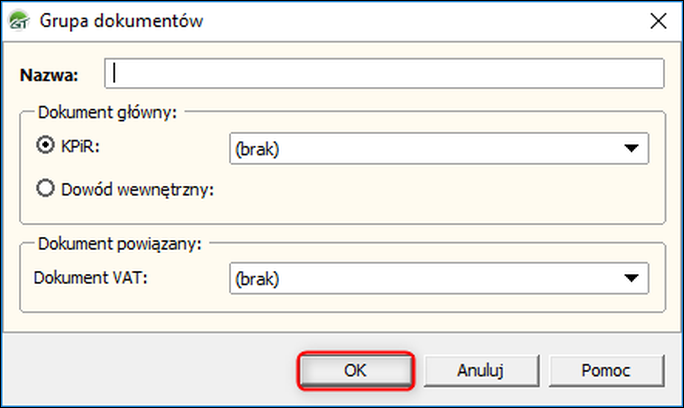Click the Dokument VAT field label

point(91,278)
